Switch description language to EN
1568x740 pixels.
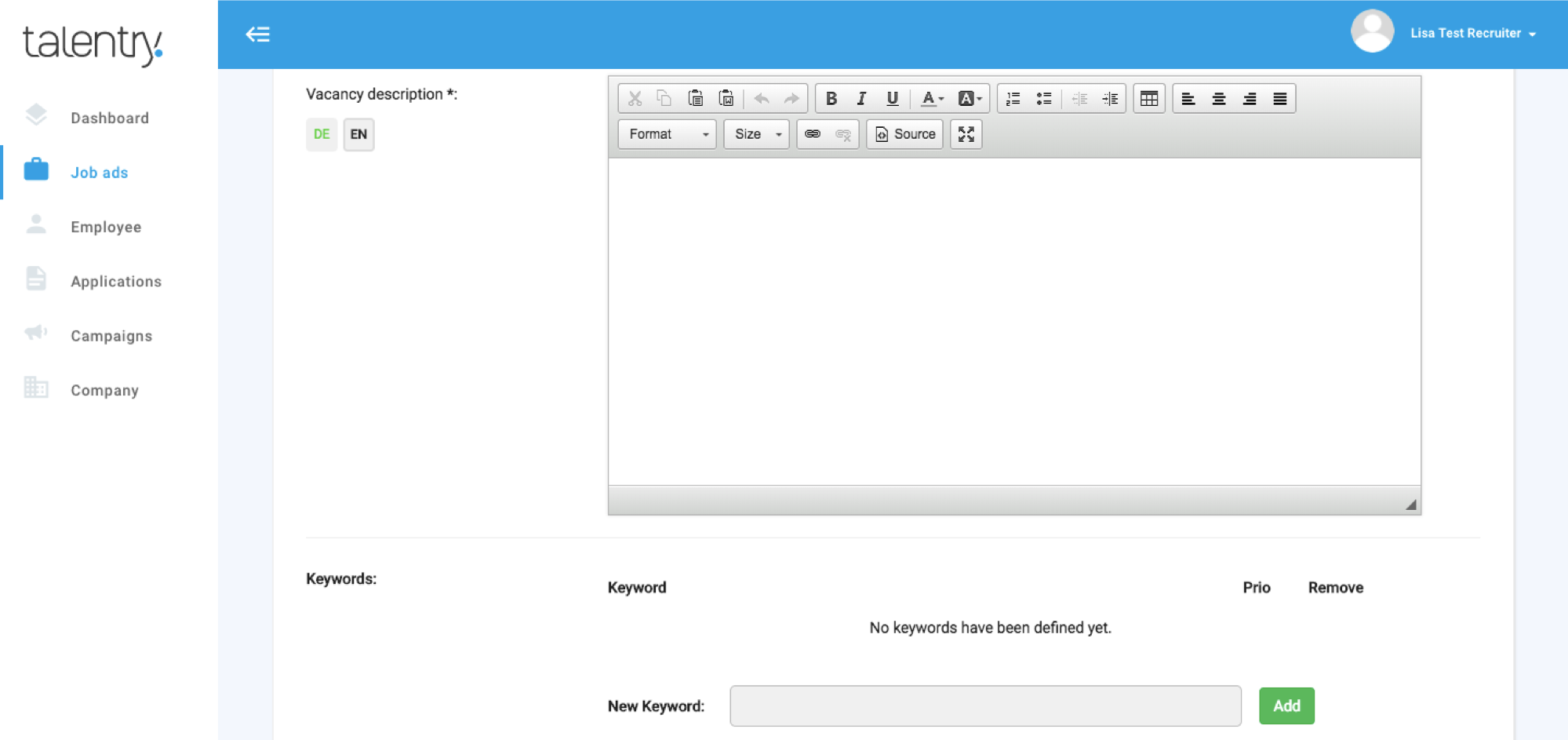pyautogui.click(x=358, y=134)
